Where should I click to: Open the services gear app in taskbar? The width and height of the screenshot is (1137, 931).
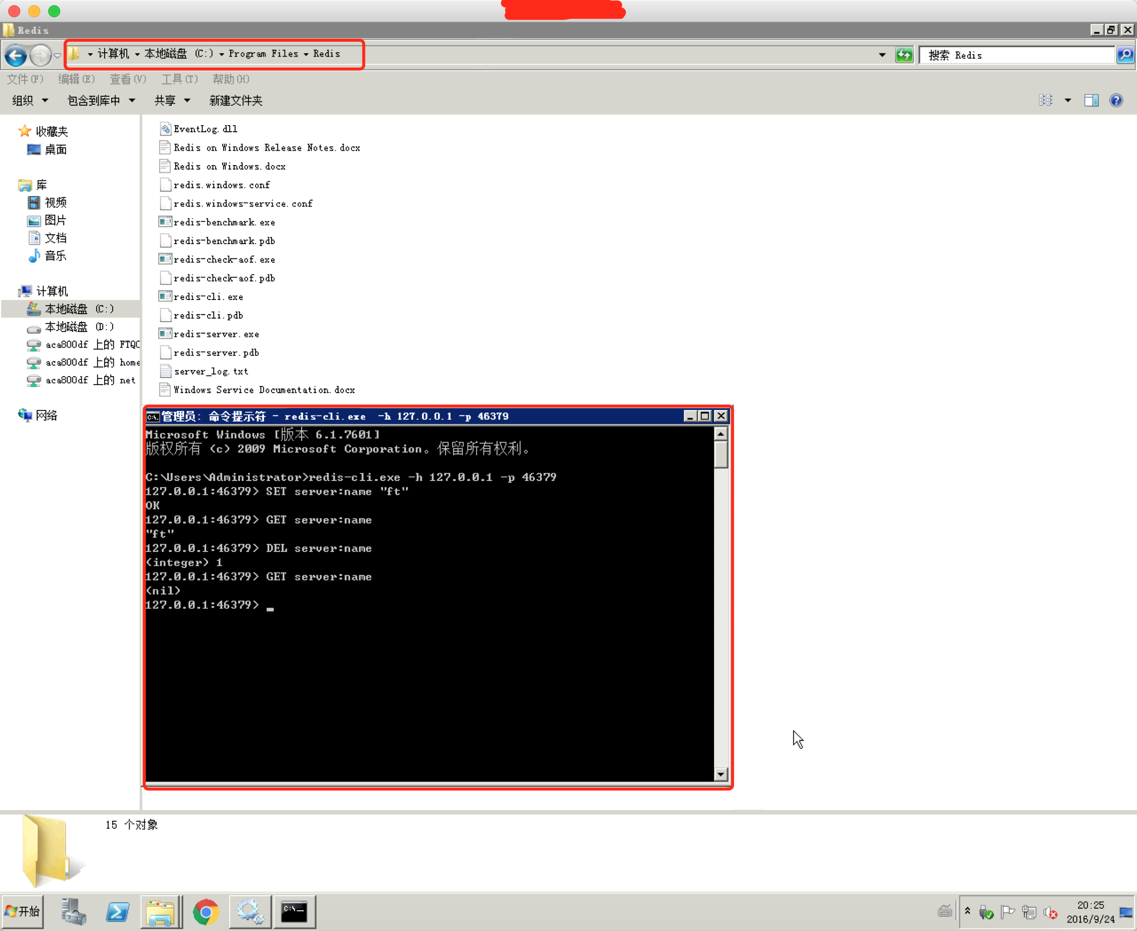tap(250, 911)
